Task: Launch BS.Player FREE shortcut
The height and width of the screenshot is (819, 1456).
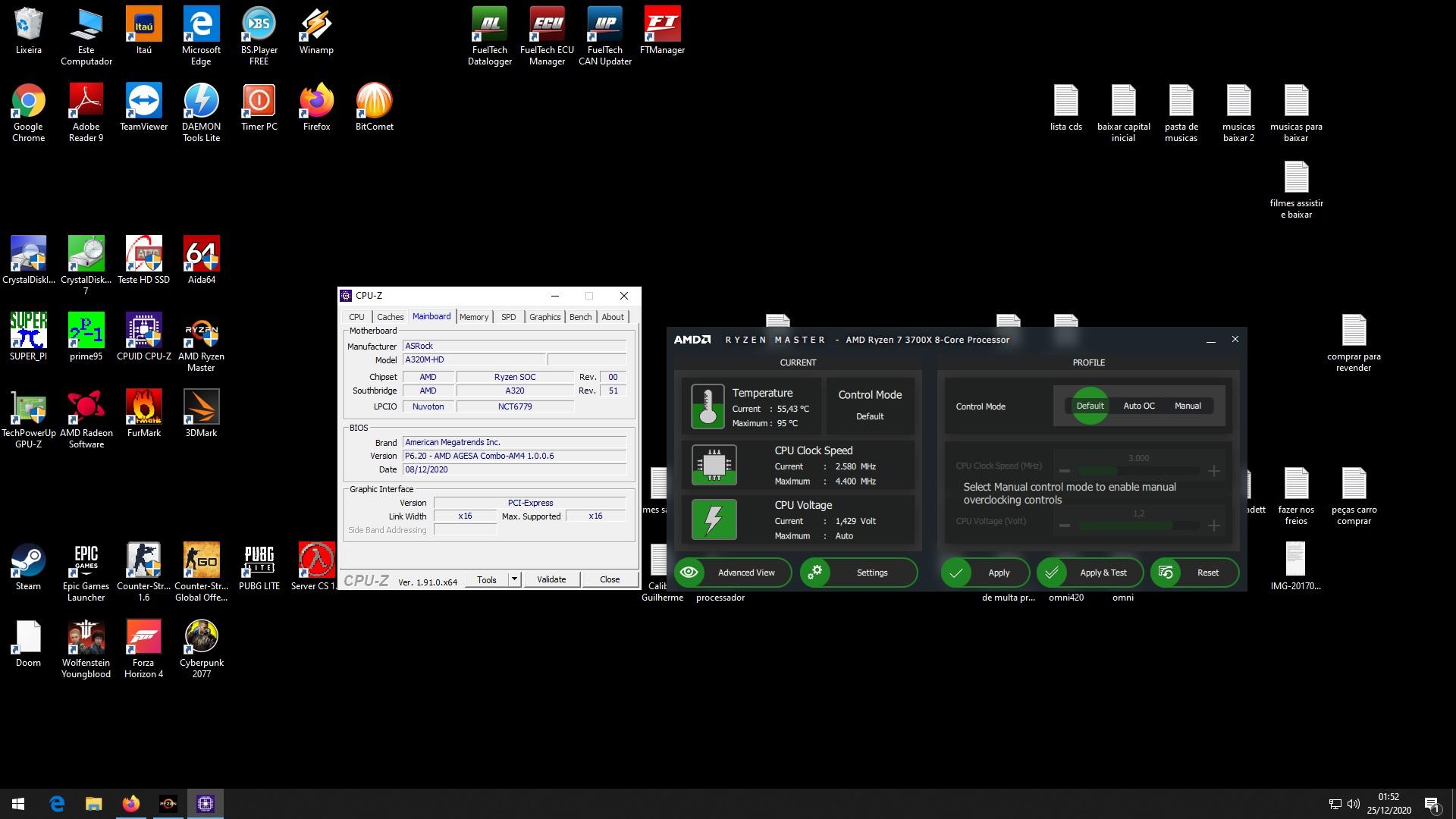Action: [259, 36]
